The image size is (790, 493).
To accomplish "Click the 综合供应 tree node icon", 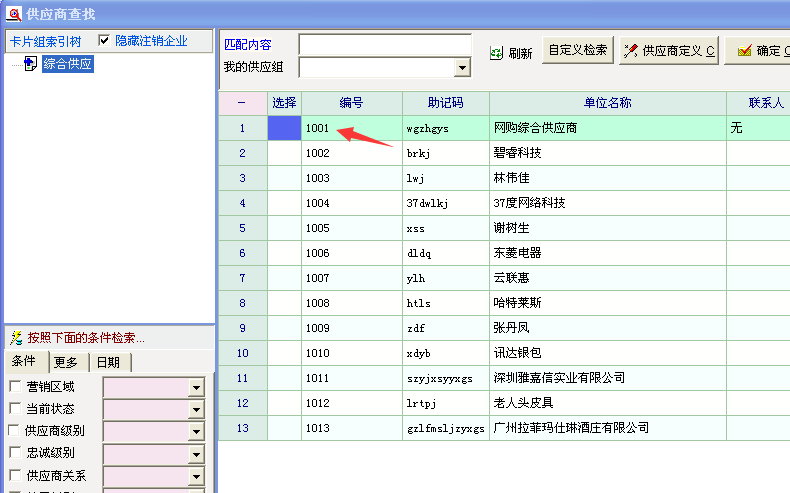I will point(31,64).
